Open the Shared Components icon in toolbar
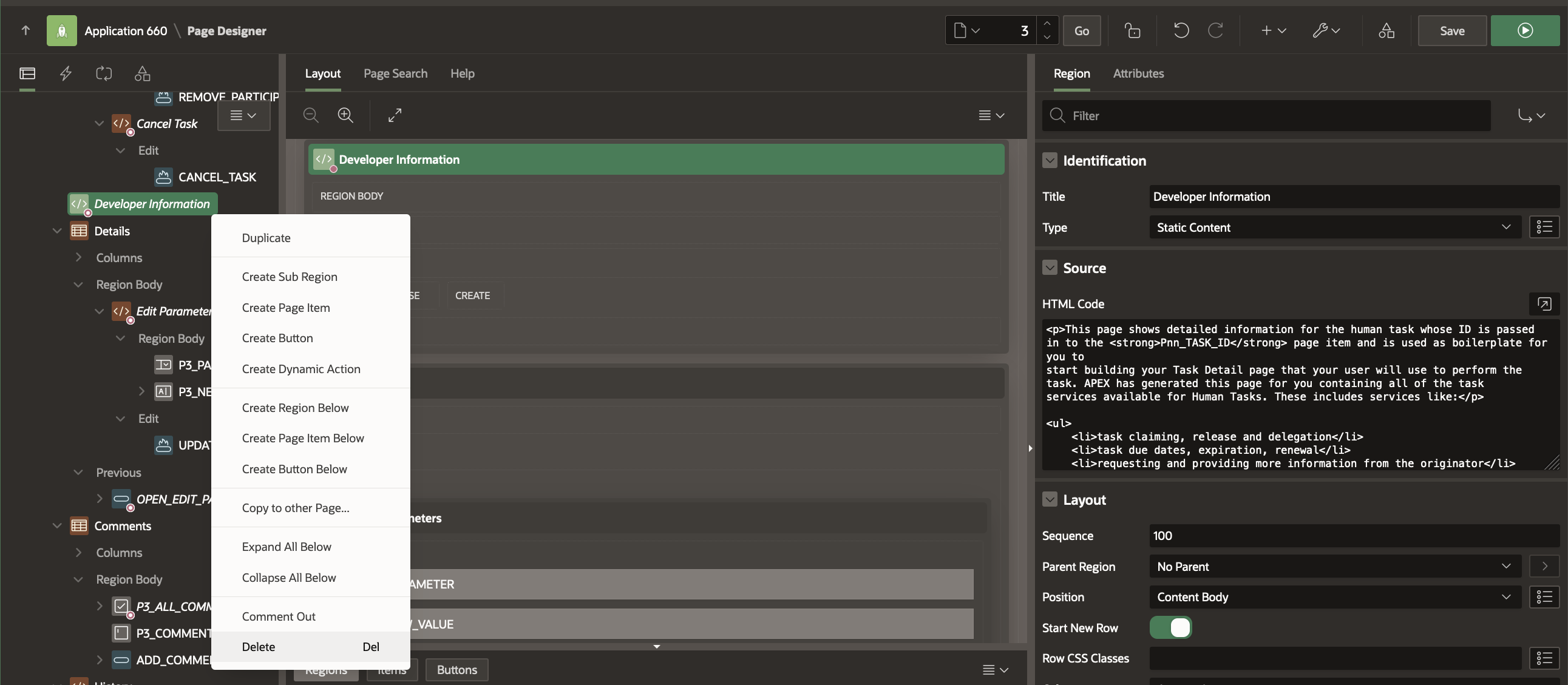Image resolution: width=1568 pixels, height=685 pixels. [1386, 30]
